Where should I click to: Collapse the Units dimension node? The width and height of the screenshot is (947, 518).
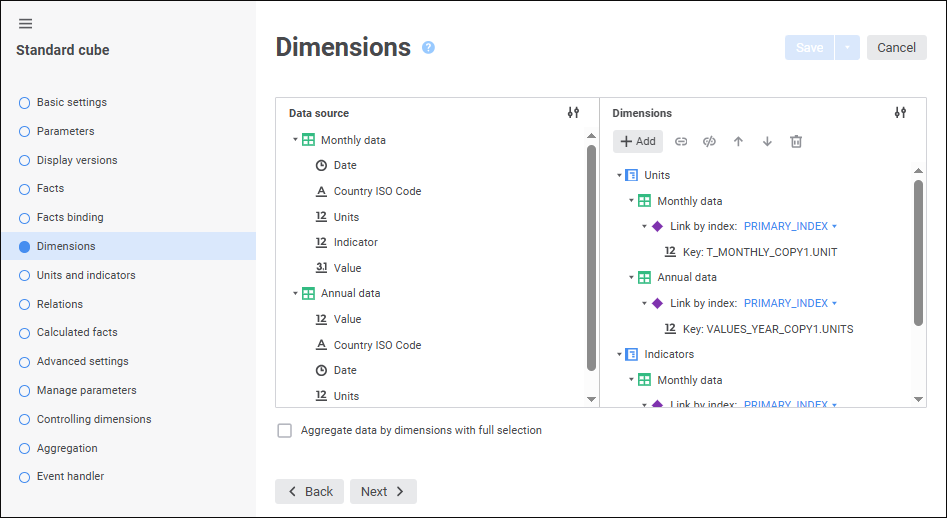tap(619, 175)
